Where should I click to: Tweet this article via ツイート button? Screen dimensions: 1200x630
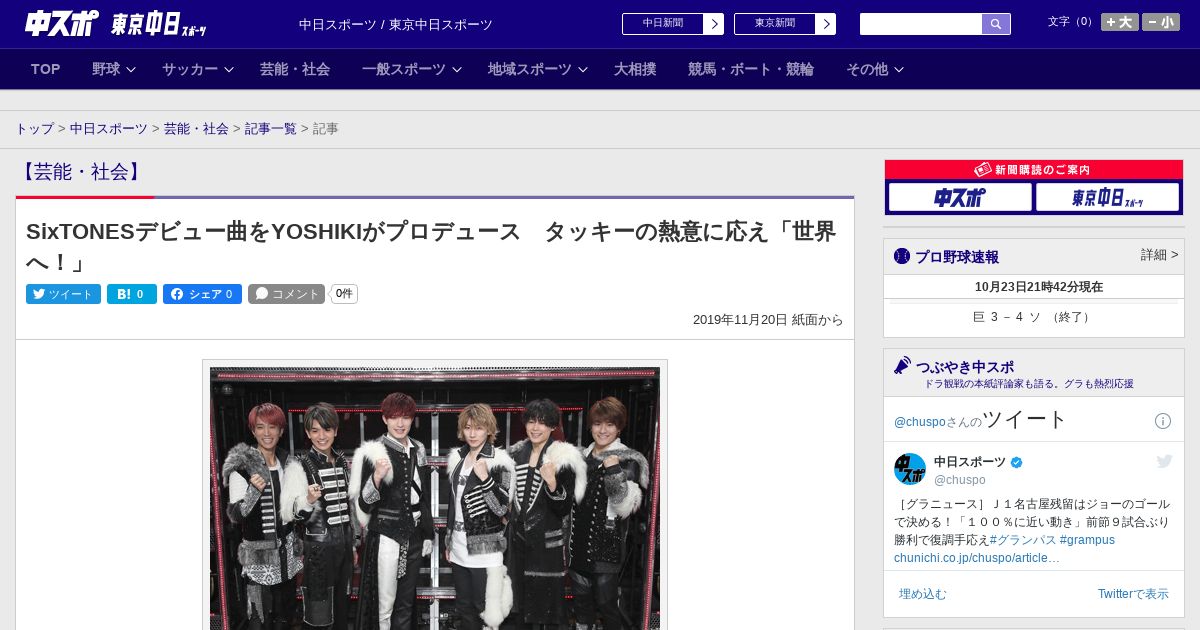pyautogui.click(x=63, y=294)
